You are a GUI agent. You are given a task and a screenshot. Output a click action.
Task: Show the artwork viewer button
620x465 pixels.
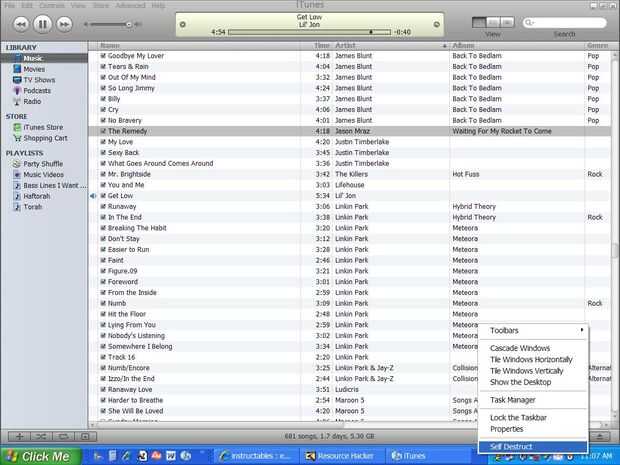click(85, 437)
